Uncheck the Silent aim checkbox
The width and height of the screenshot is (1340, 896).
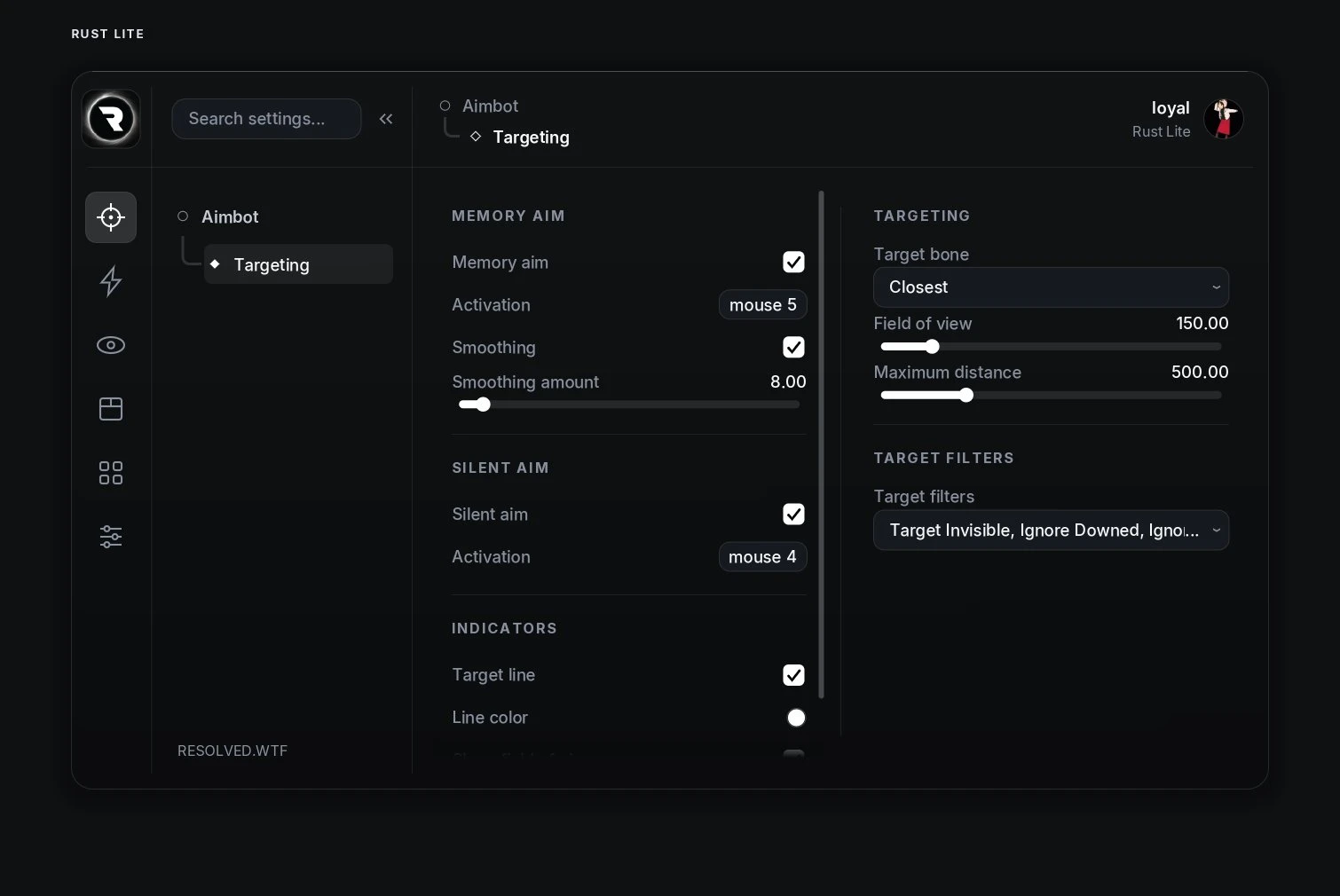click(x=793, y=514)
